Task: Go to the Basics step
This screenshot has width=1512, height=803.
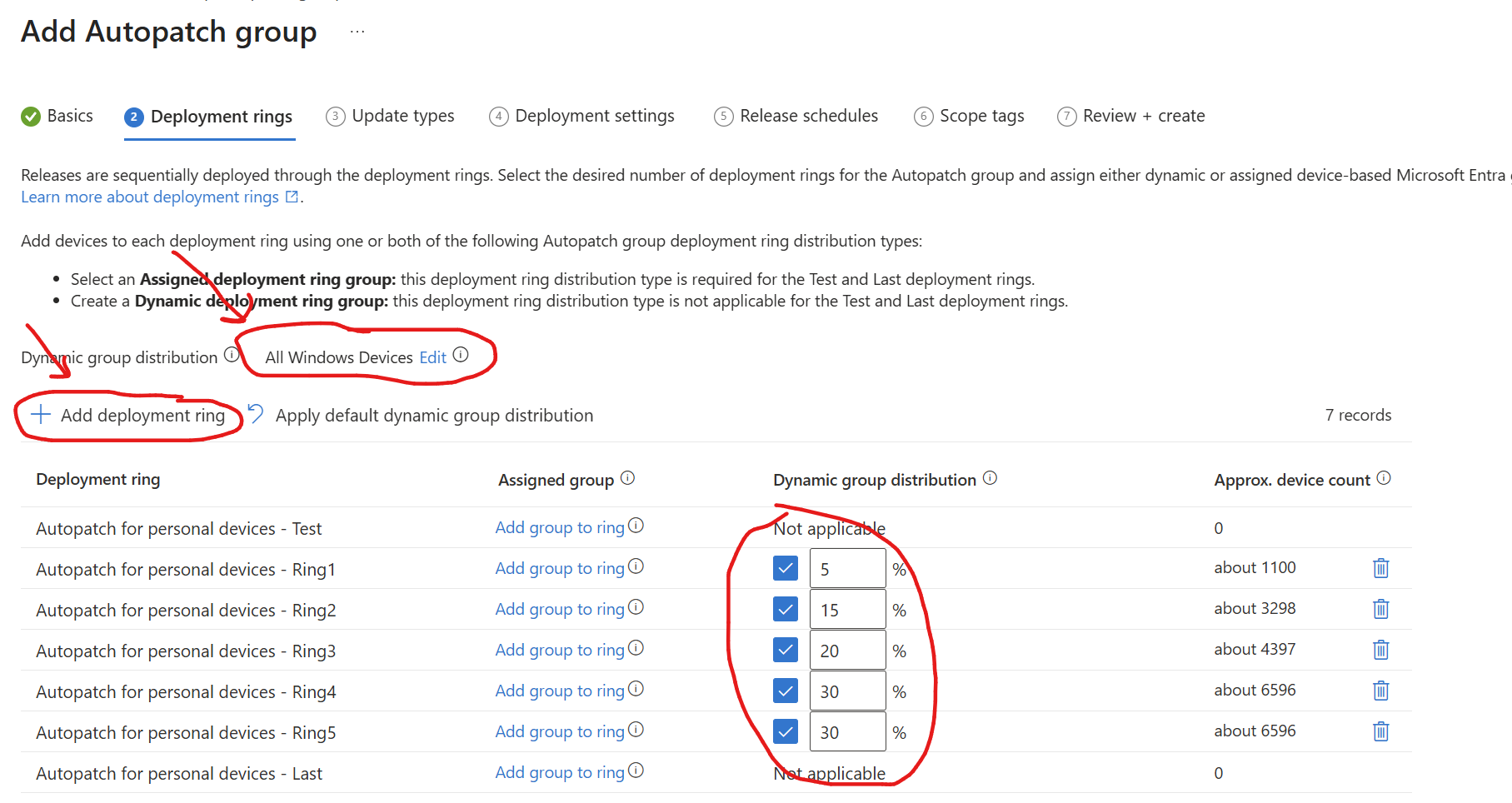Action: tap(57, 116)
